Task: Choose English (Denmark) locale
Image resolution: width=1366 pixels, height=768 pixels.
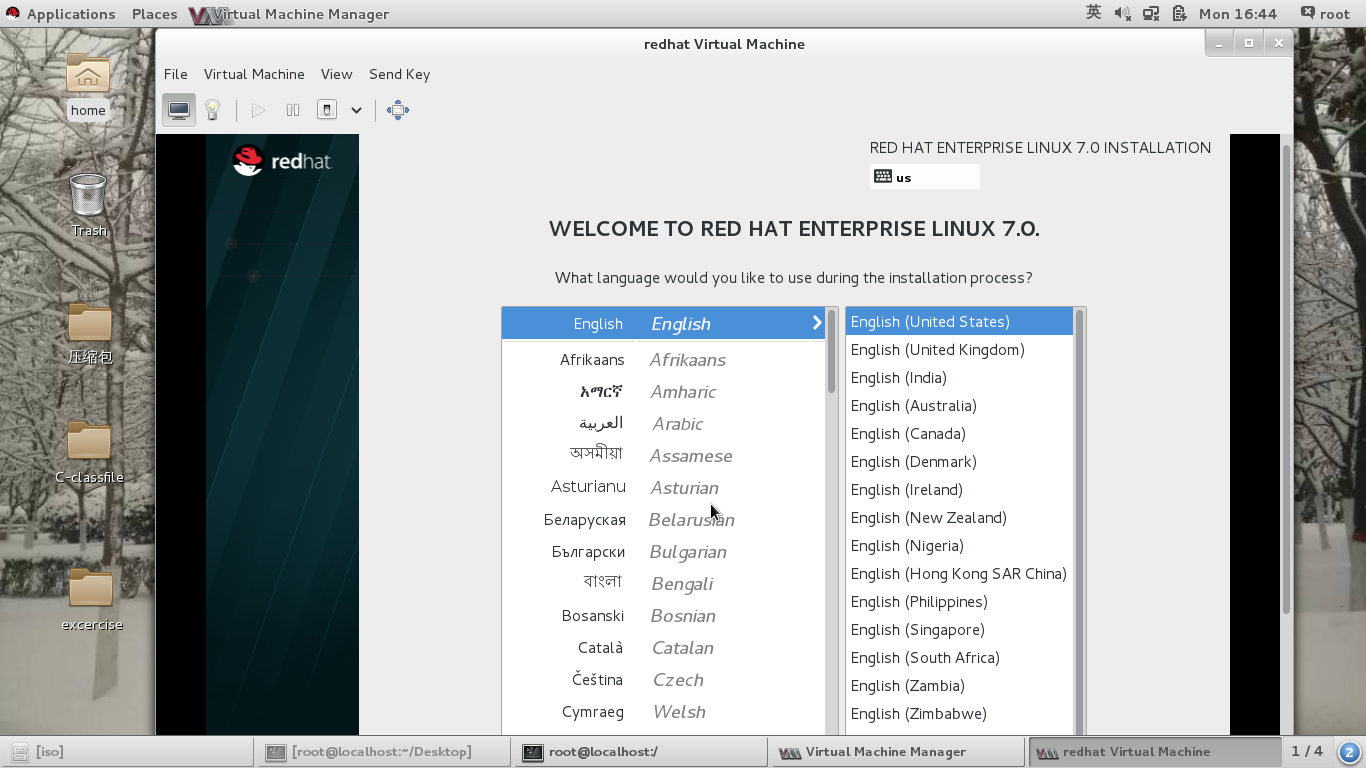Action: click(959, 461)
